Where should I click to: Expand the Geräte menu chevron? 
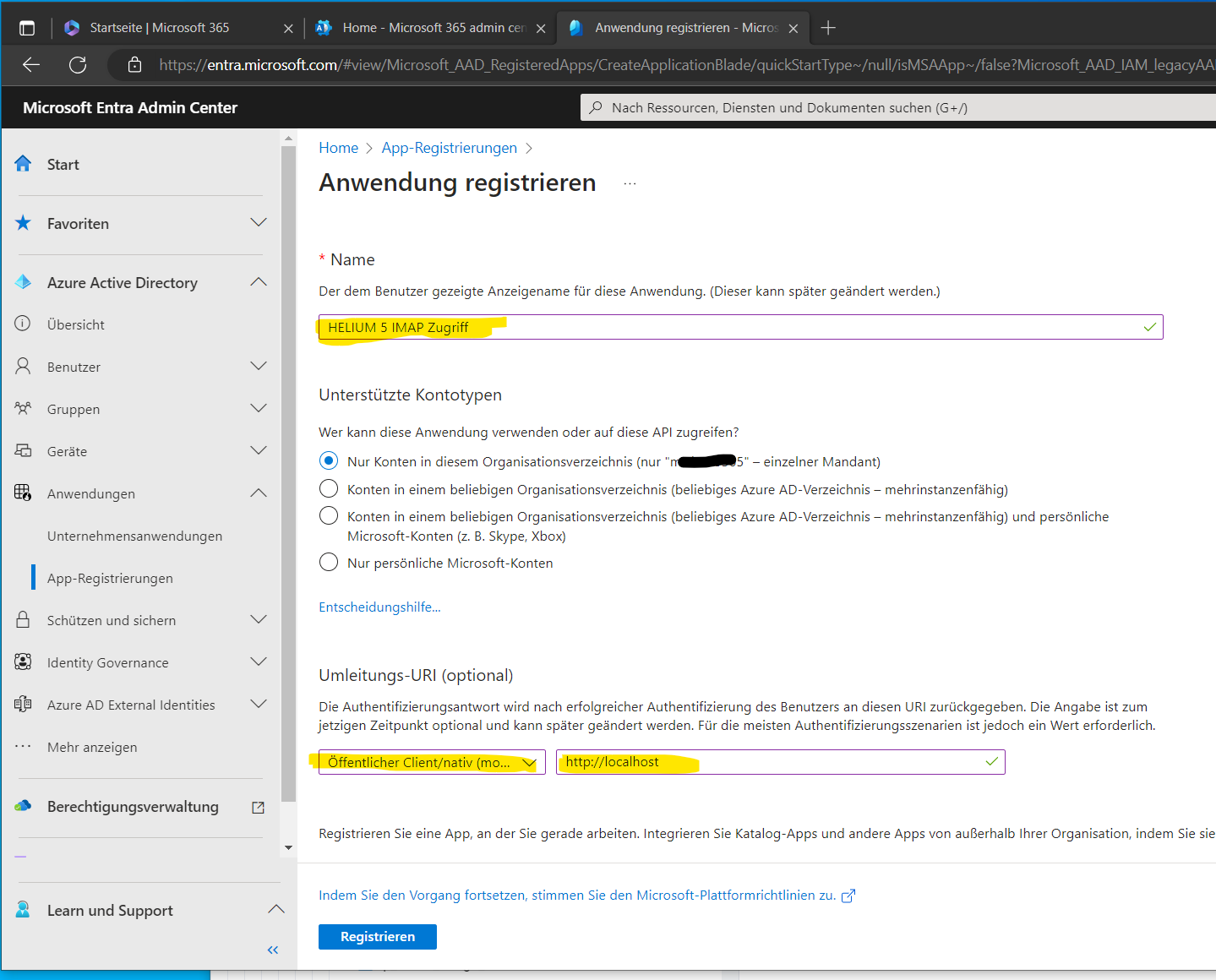point(259,450)
